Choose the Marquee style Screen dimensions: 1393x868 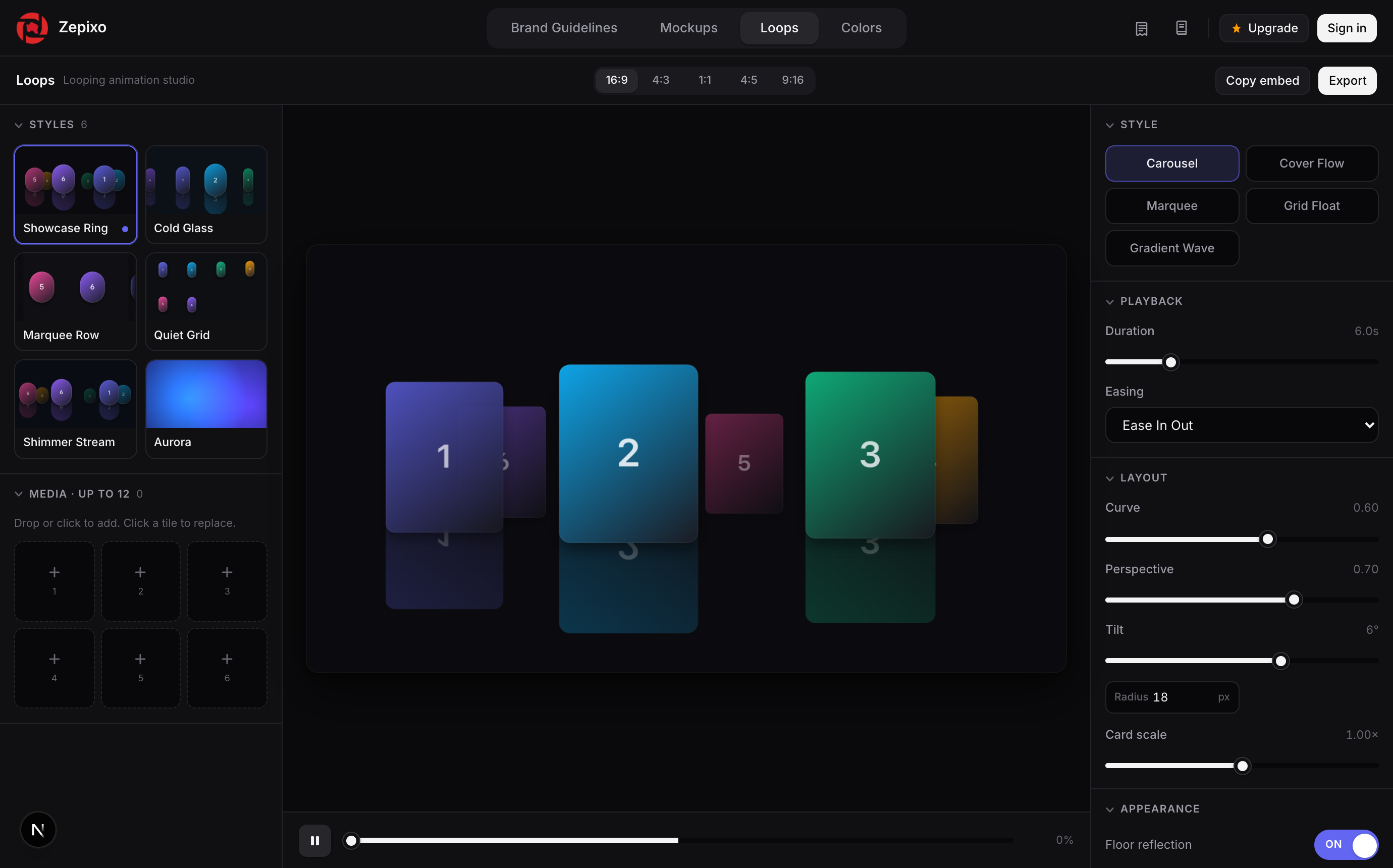(x=1172, y=205)
